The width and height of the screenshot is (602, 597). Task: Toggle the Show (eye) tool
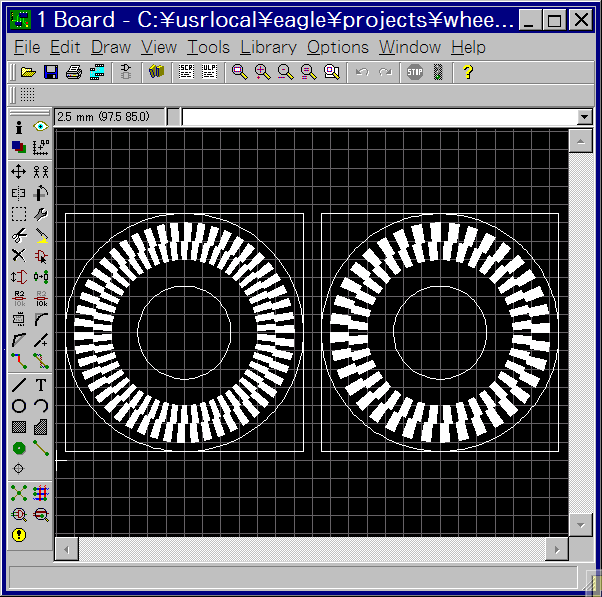(x=41, y=127)
